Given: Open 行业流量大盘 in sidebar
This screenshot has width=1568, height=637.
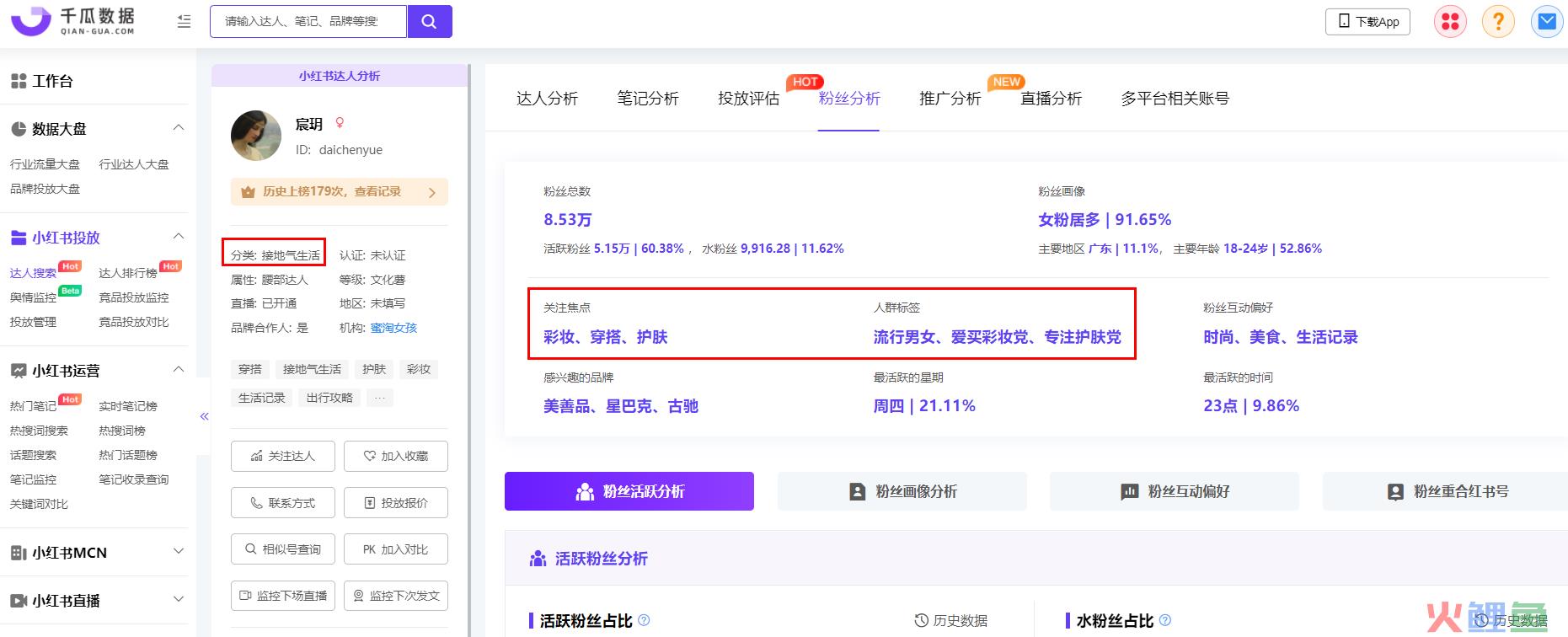Looking at the screenshot, I should click(45, 164).
